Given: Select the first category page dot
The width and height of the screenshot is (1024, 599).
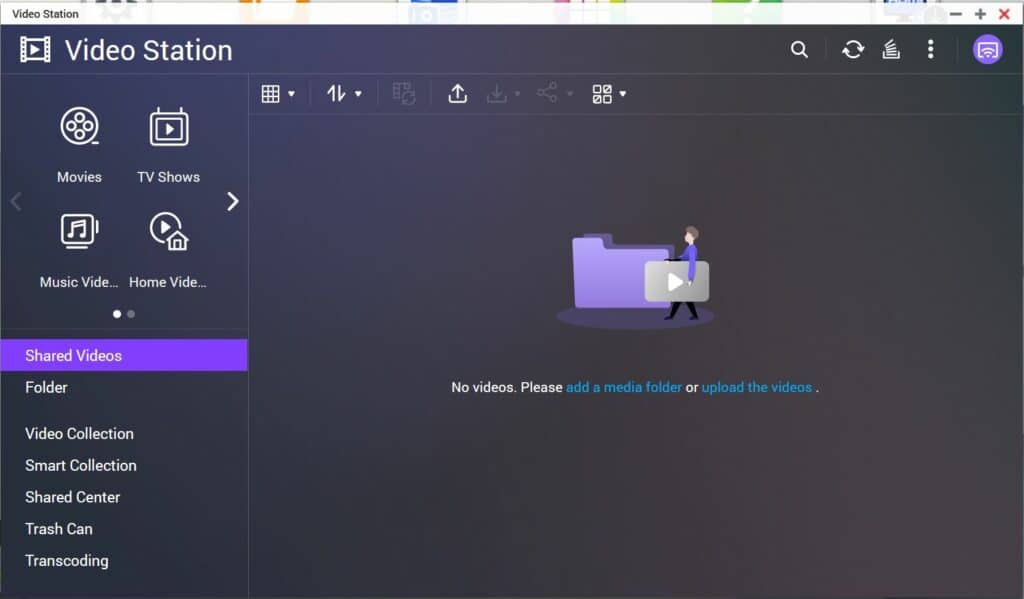Looking at the screenshot, I should [117, 314].
